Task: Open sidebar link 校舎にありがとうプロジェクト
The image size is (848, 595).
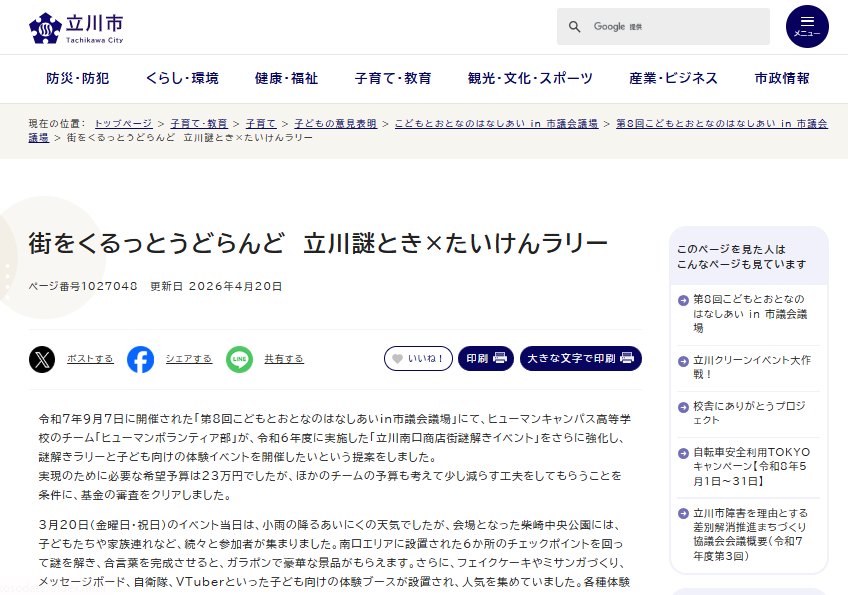Action: (x=750, y=413)
